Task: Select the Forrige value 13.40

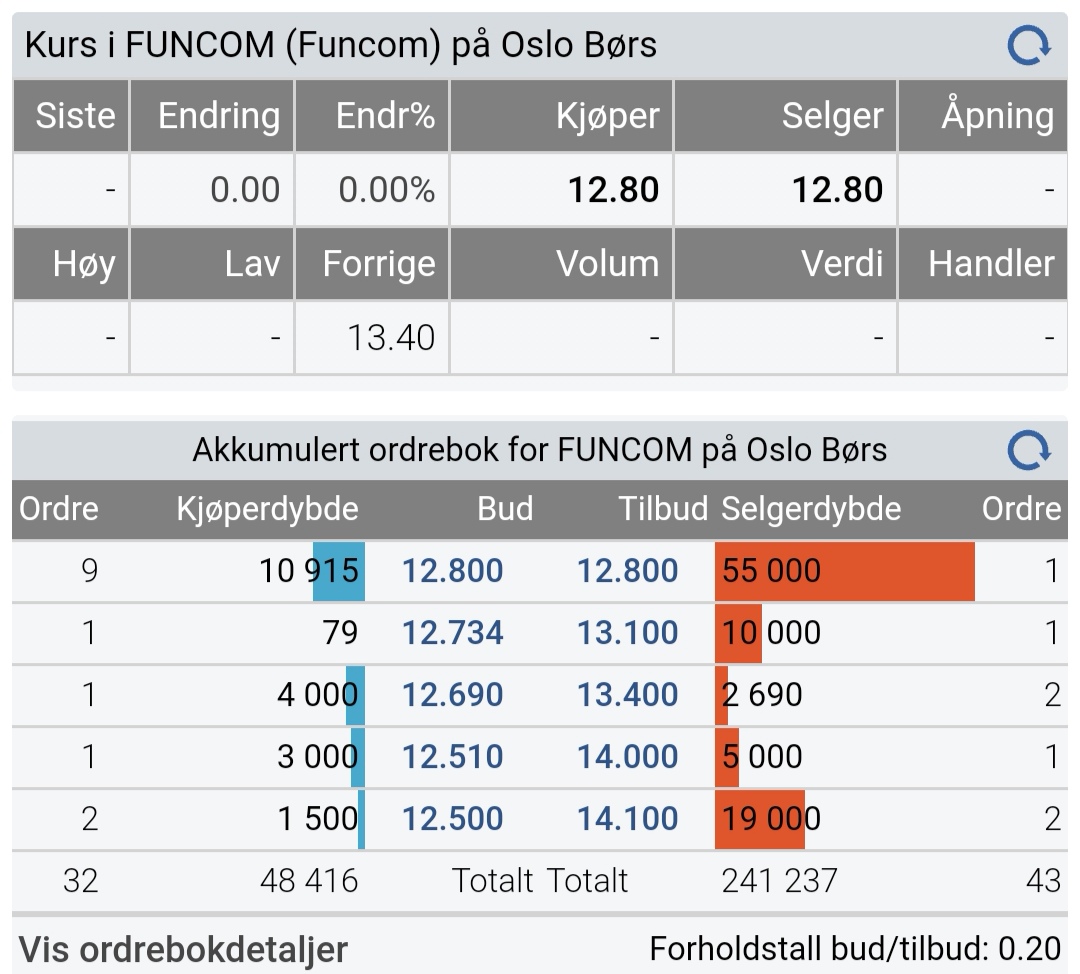Action: tap(391, 338)
